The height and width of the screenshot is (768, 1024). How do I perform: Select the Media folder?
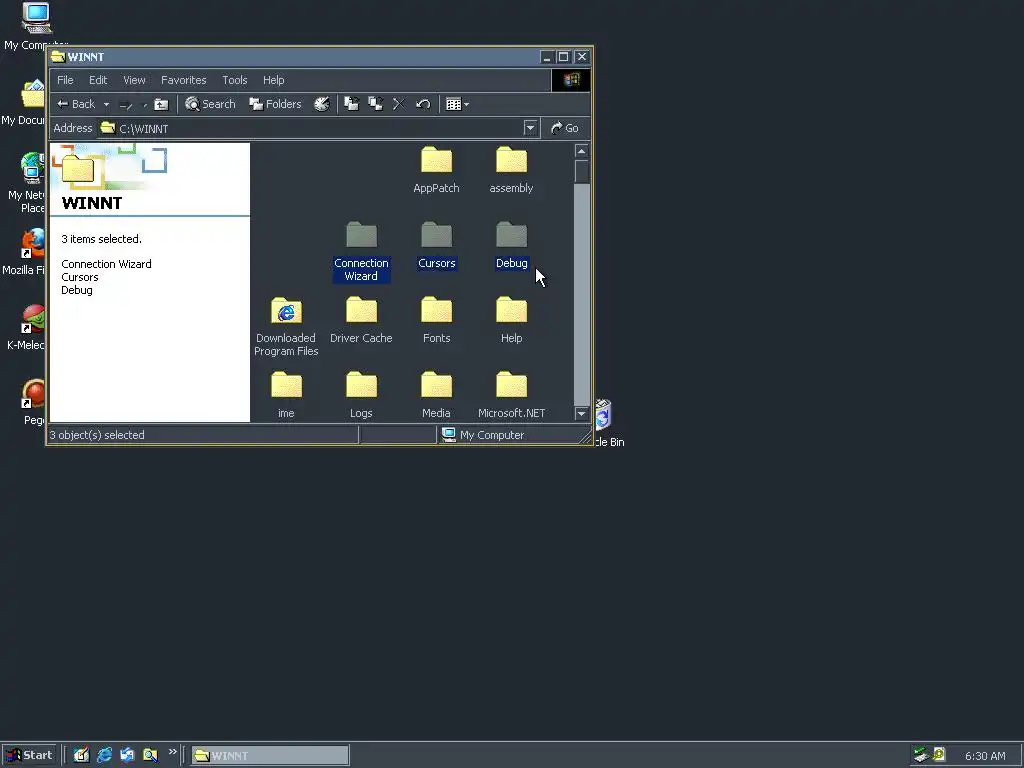point(436,395)
